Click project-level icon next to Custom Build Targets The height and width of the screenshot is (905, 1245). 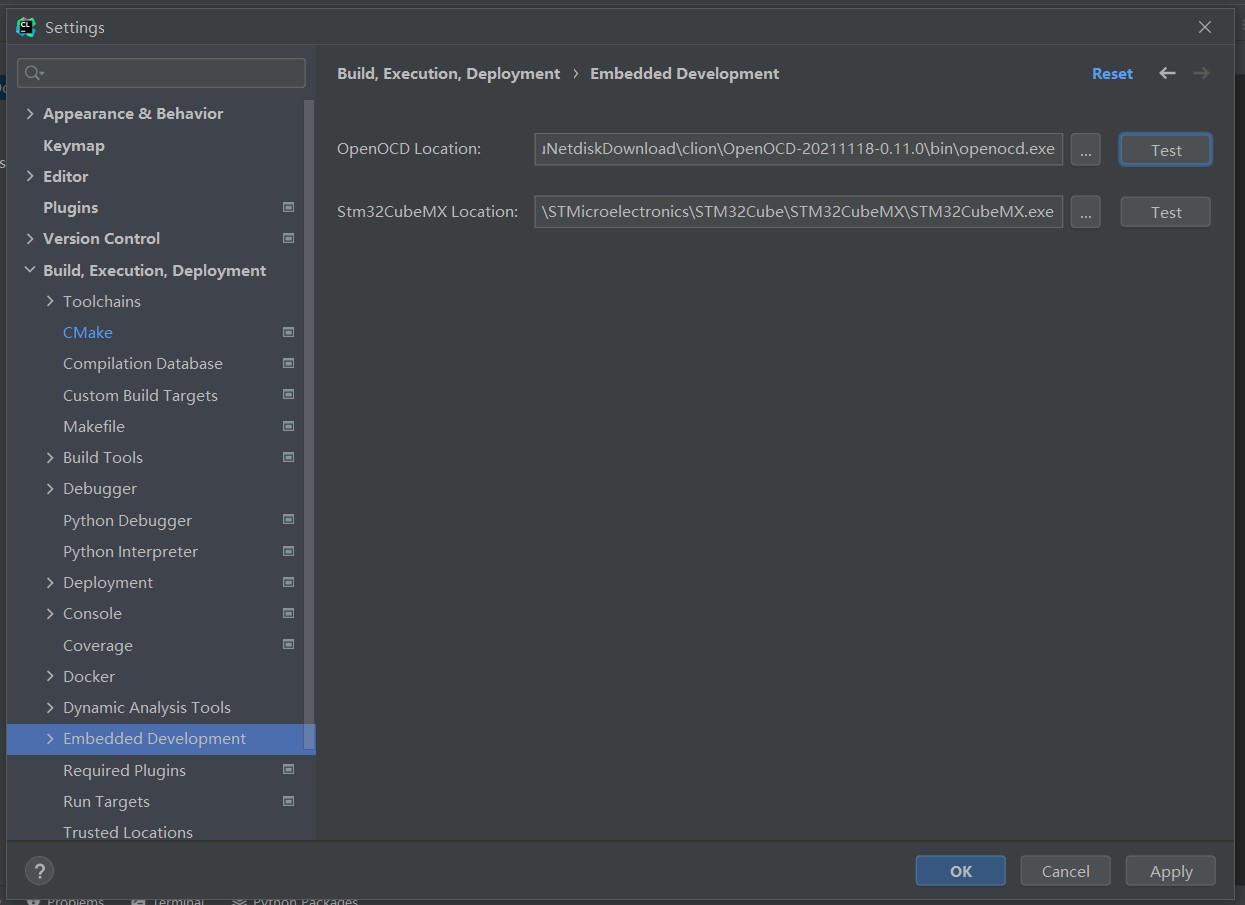tap(288, 395)
